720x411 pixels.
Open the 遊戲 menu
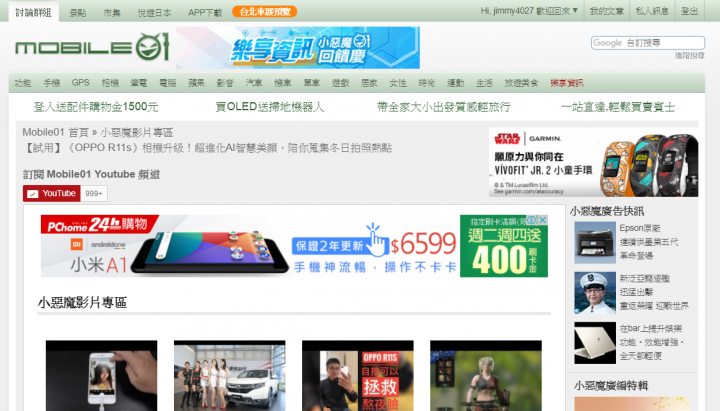point(340,83)
